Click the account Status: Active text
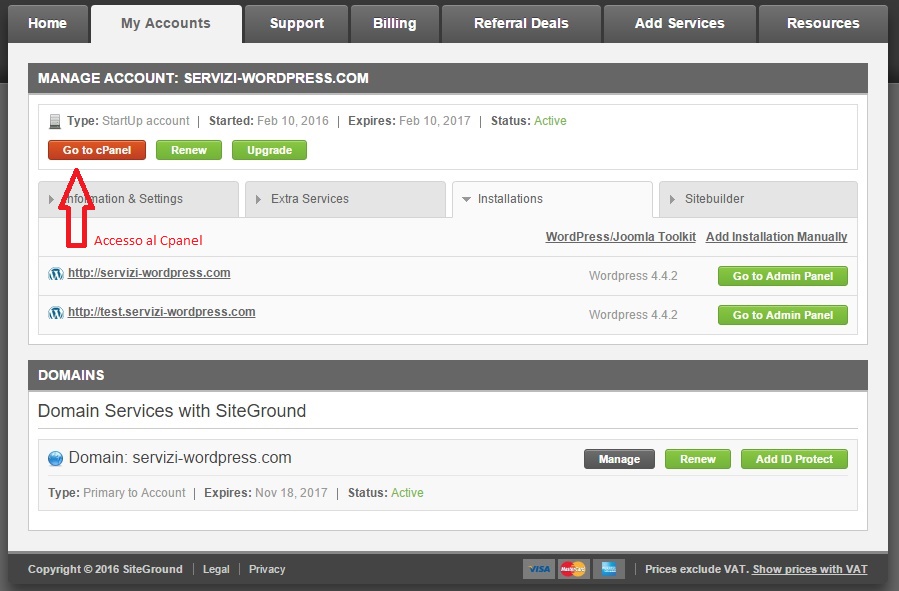 tap(529, 121)
